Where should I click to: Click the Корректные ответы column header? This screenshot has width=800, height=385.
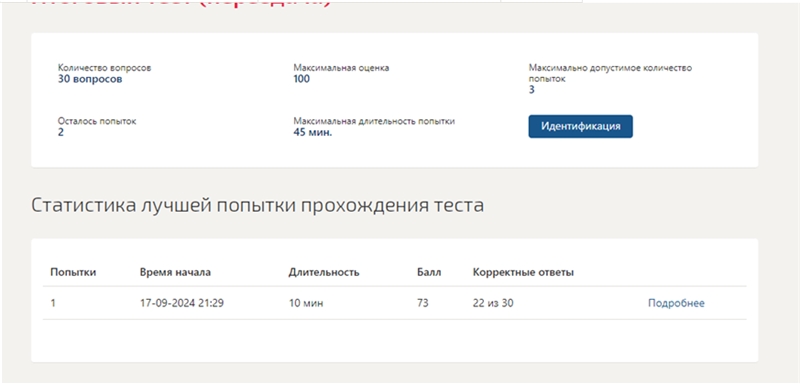pos(523,272)
